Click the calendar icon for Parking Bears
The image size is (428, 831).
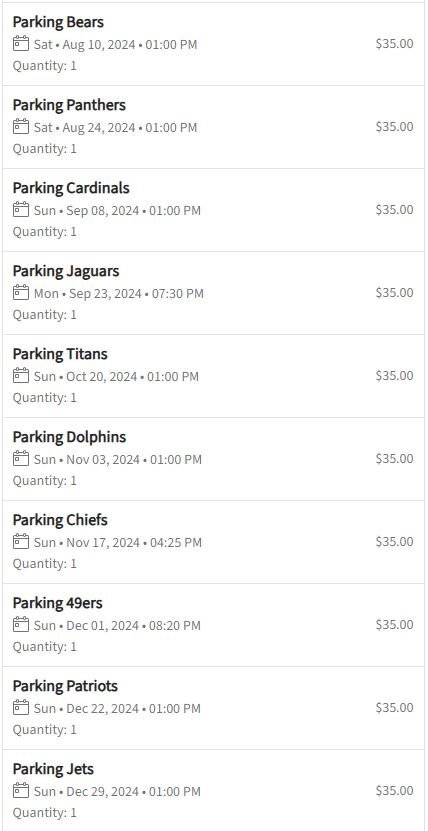click(x=21, y=43)
